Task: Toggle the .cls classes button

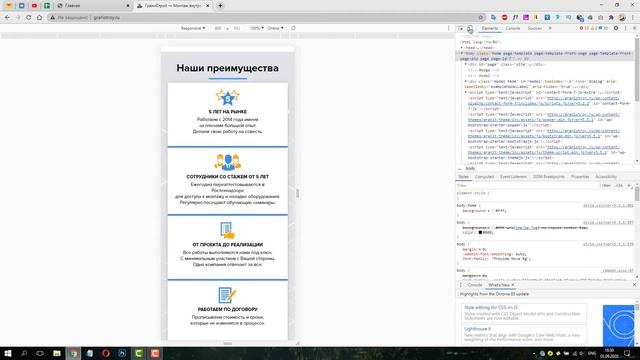Action: point(619,186)
